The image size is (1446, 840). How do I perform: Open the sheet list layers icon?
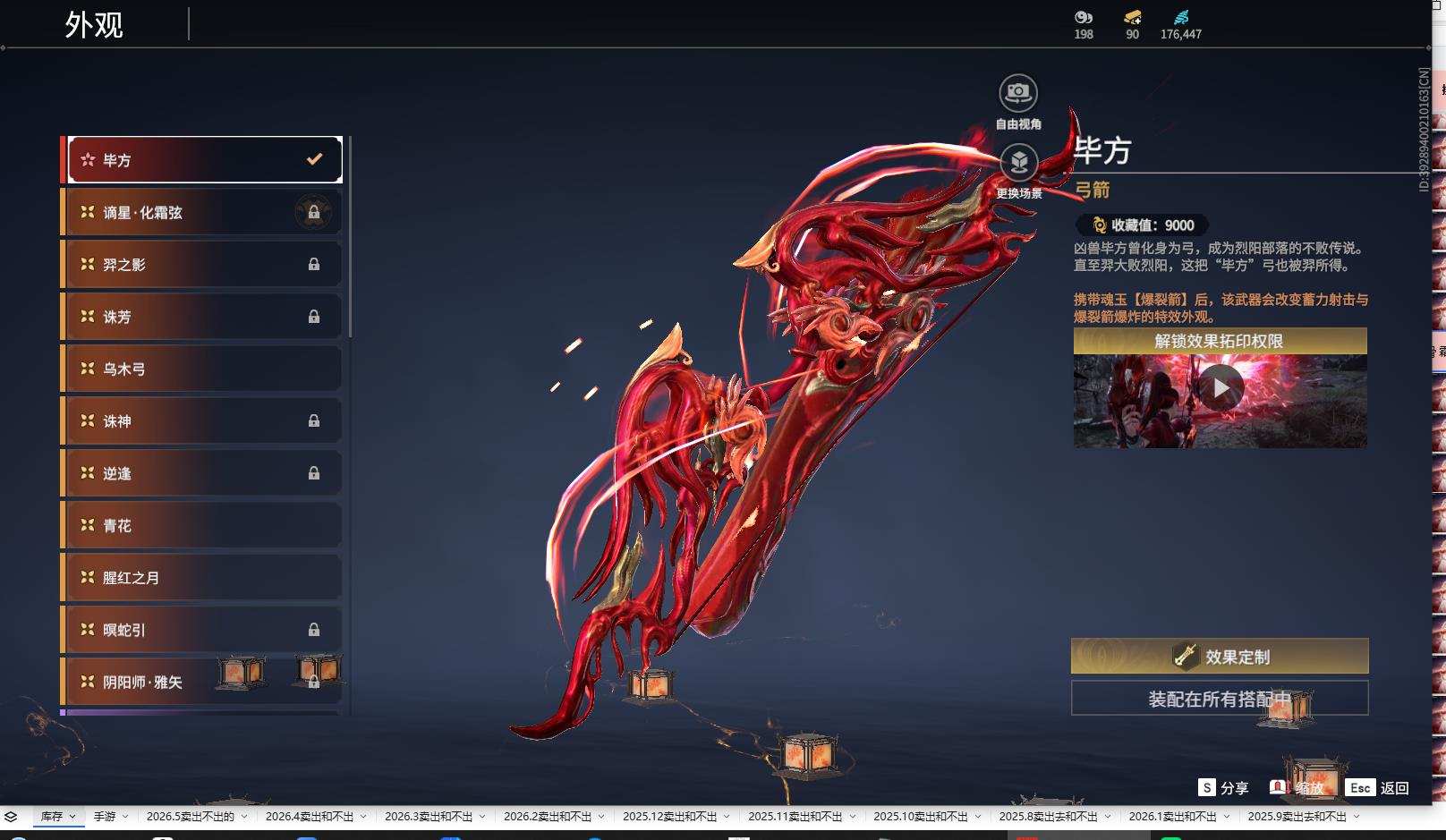(11, 817)
